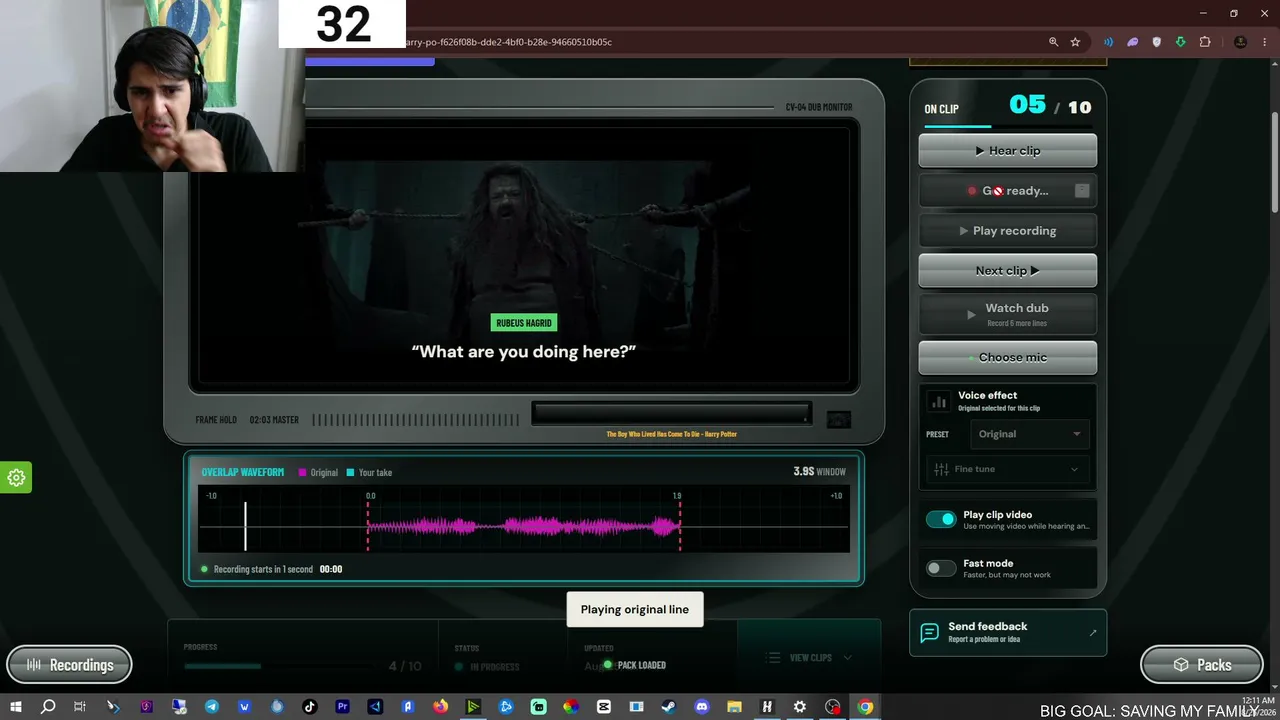Click the browser address bar URL
Screen dimensions: 1280x720
[507, 42]
